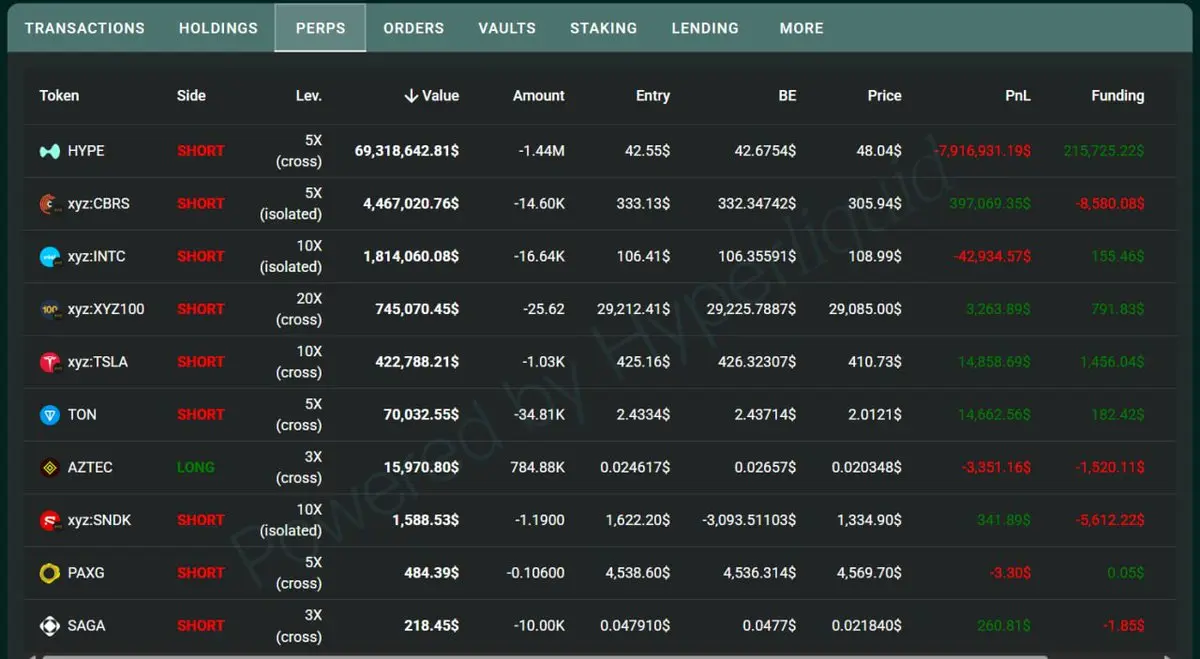Sort by the Lev. column header
This screenshot has height=659, width=1200.
[309, 96]
